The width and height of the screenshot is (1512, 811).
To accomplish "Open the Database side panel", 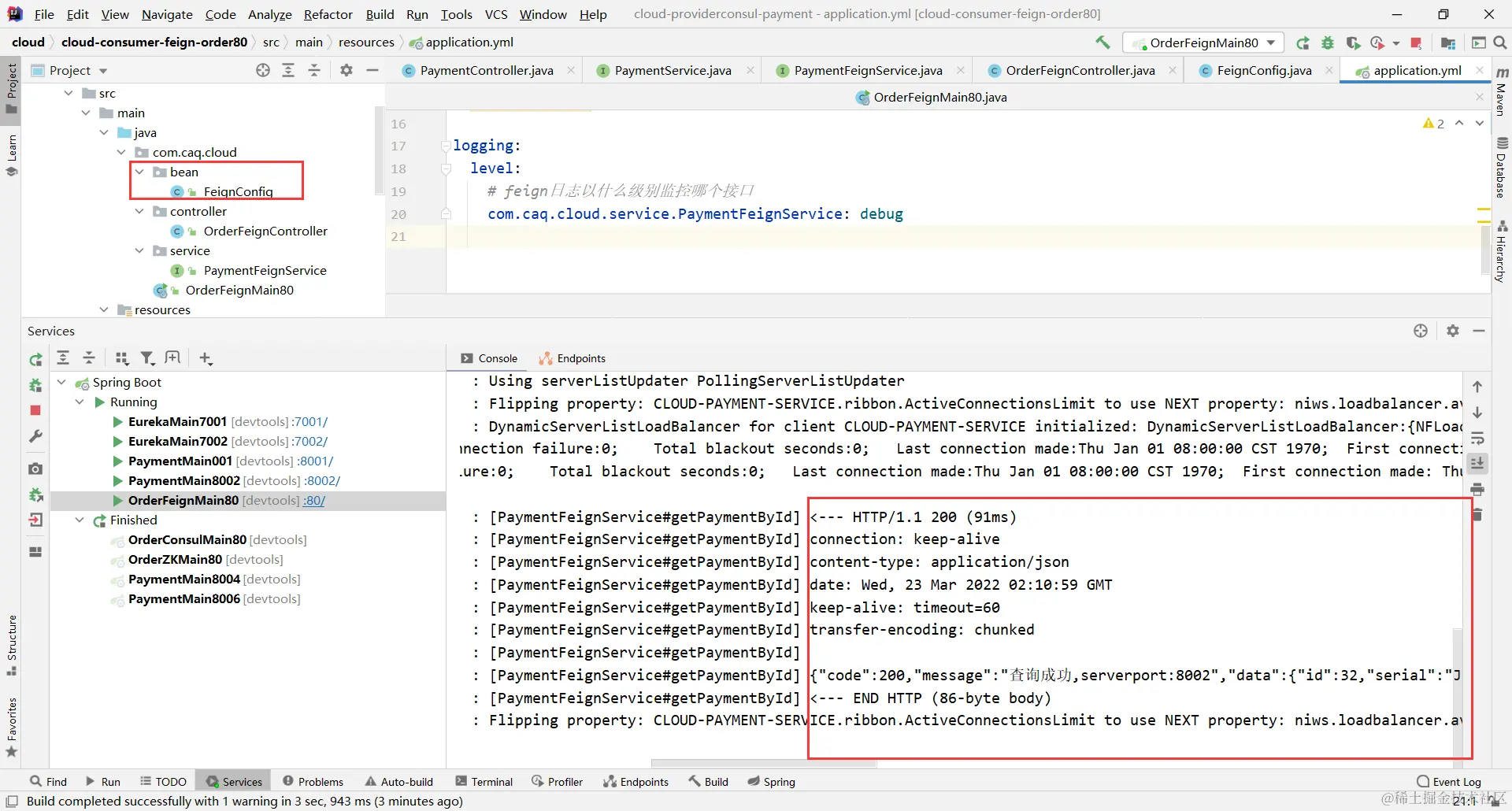I will coord(1502,167).
